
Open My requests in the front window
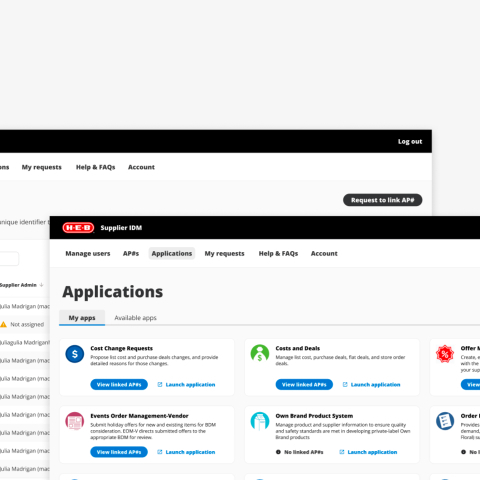tap(224, 254)
